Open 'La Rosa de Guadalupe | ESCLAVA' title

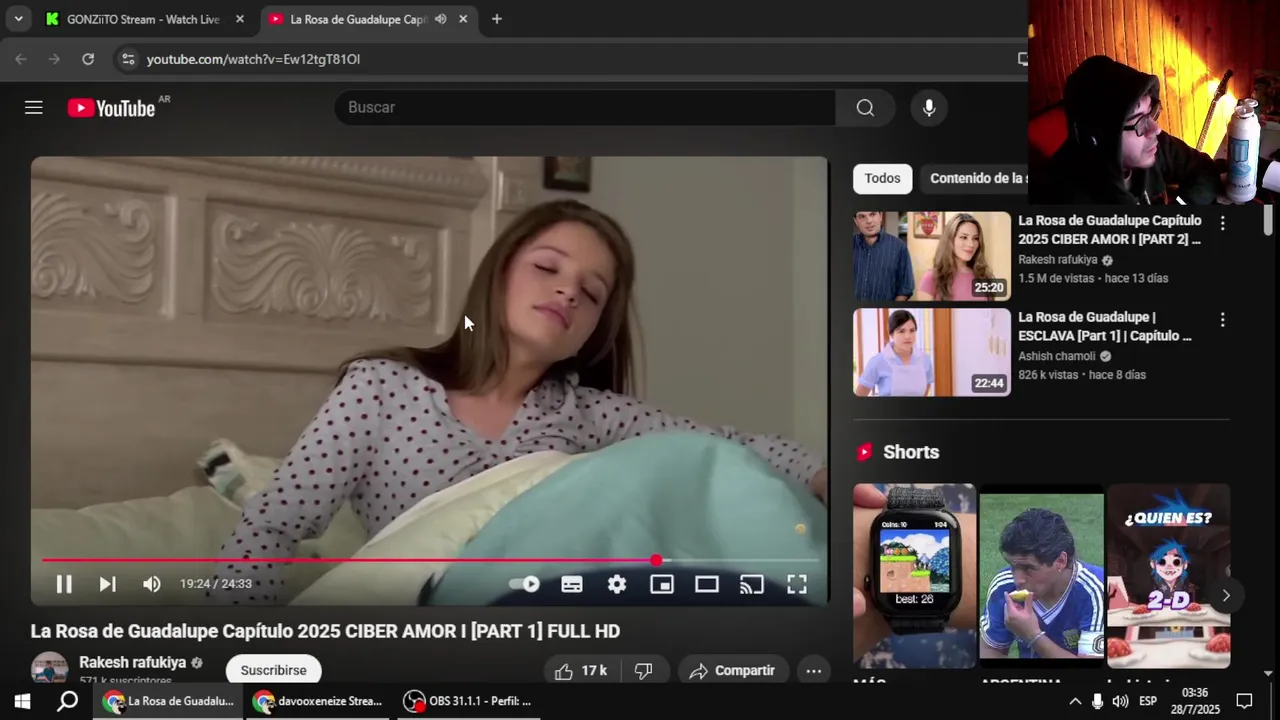1105,326
